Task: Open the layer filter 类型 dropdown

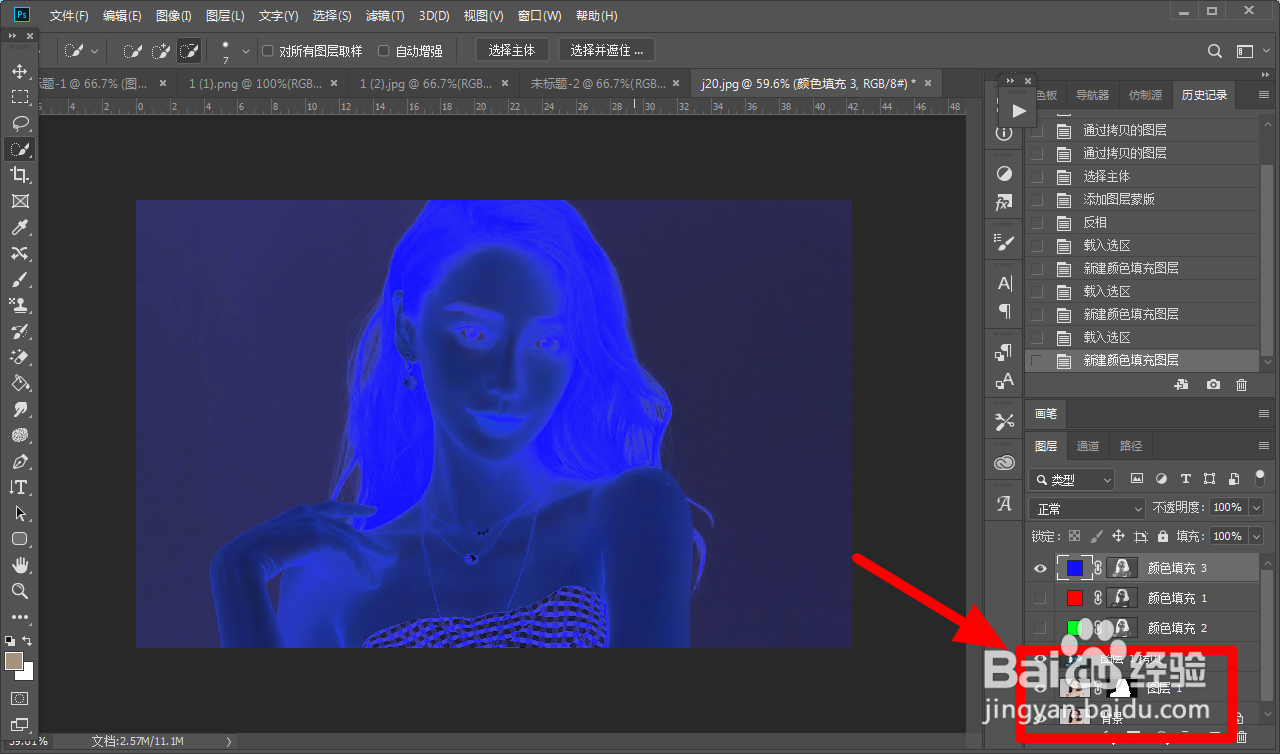Action: click(1071, 480)
